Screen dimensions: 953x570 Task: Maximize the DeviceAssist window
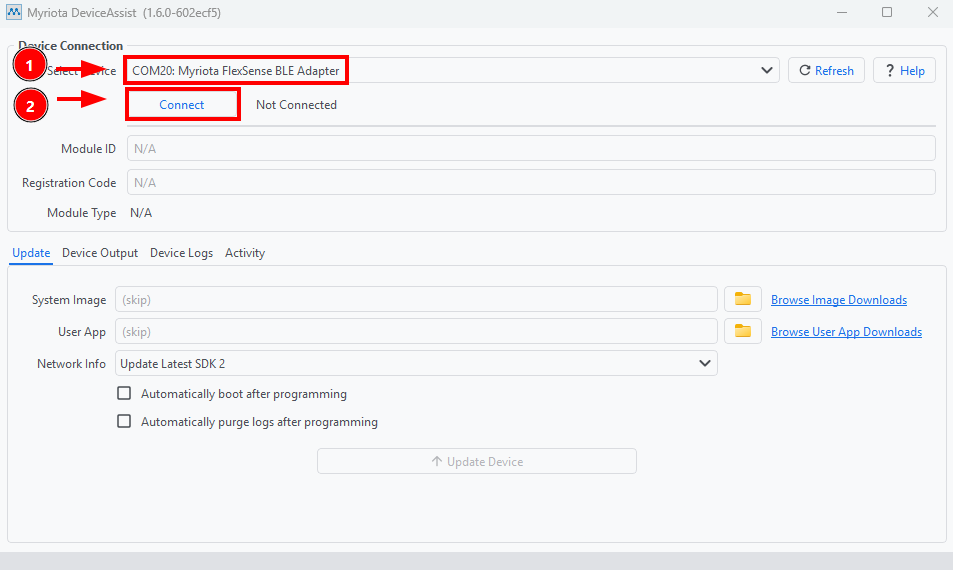(x=887, y=12)
